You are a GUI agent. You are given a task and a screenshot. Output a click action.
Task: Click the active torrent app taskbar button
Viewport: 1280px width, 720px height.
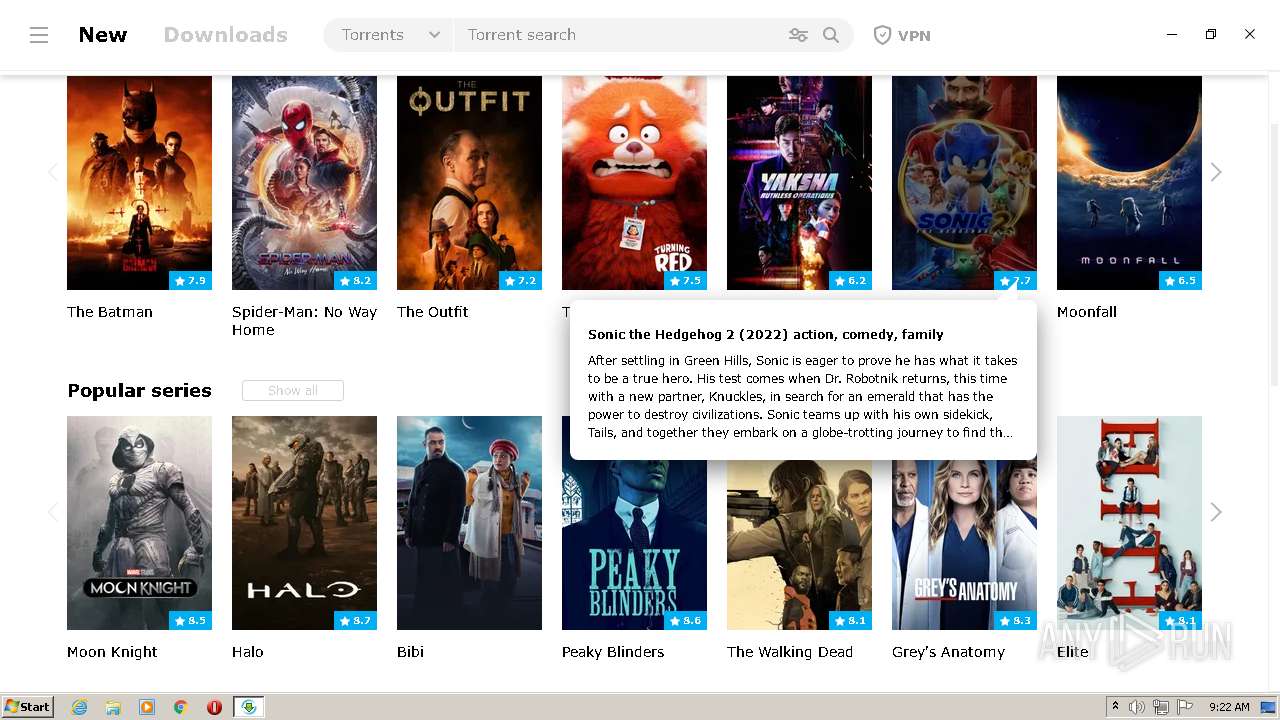click(x=249, y=707)
